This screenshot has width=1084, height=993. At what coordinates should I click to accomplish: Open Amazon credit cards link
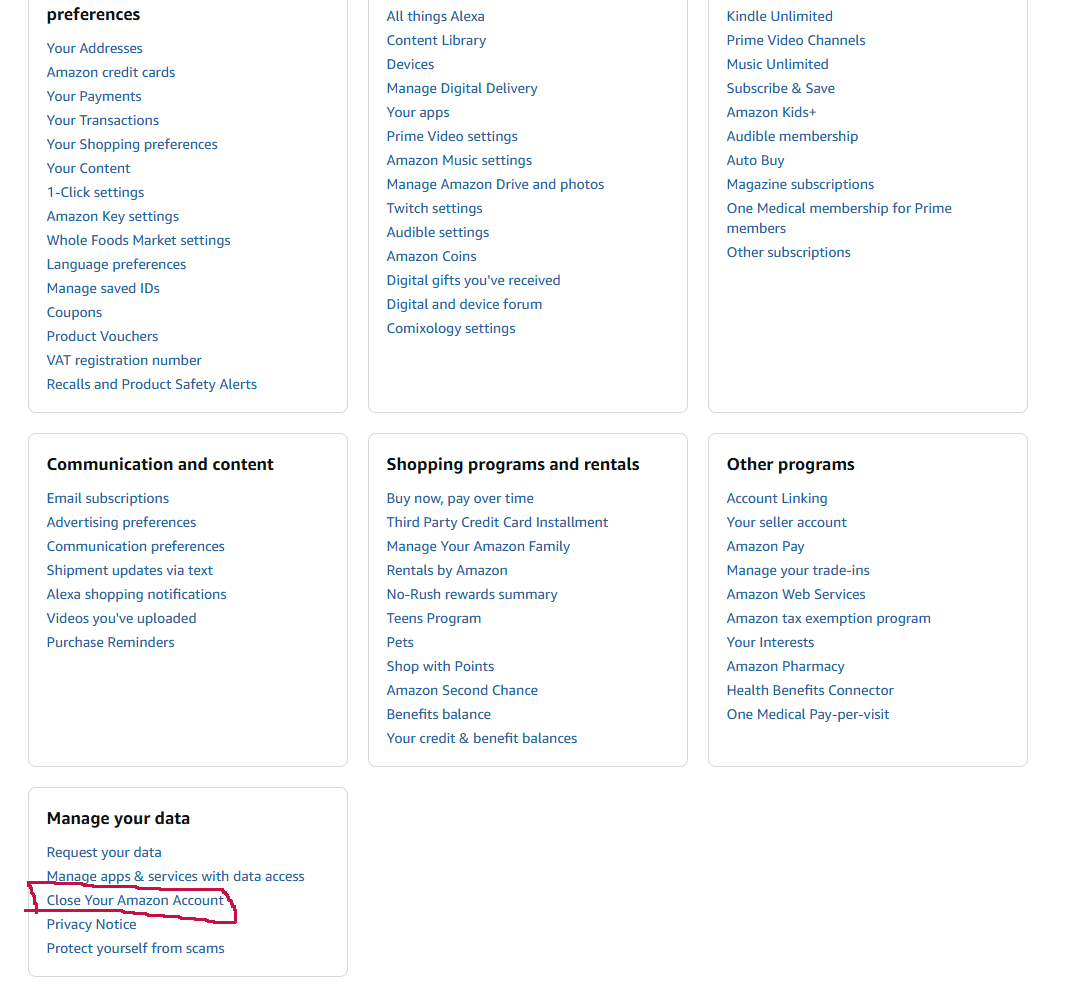(111, 73)
